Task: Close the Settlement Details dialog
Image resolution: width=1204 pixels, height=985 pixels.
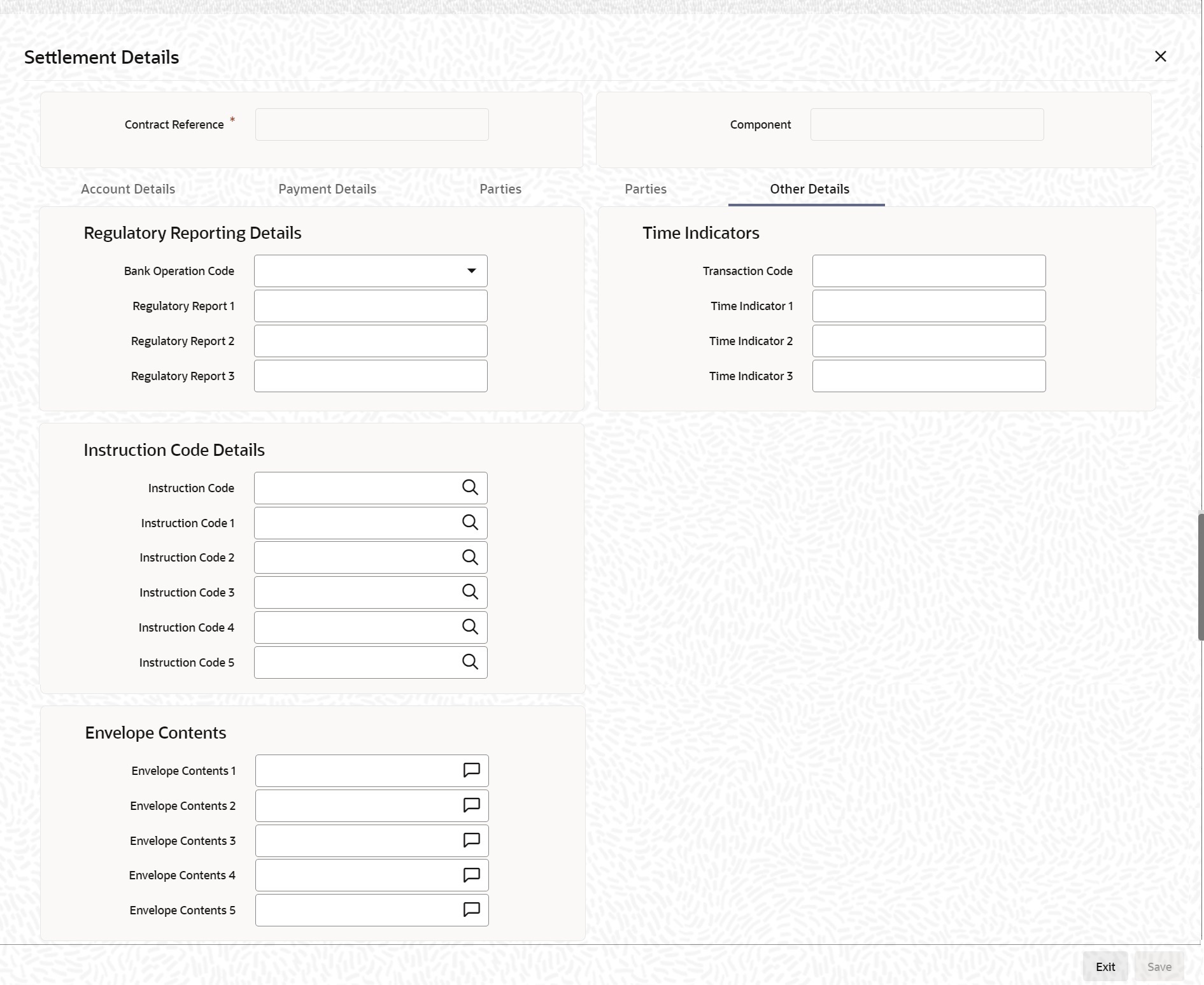Action: click(1161, 57)
